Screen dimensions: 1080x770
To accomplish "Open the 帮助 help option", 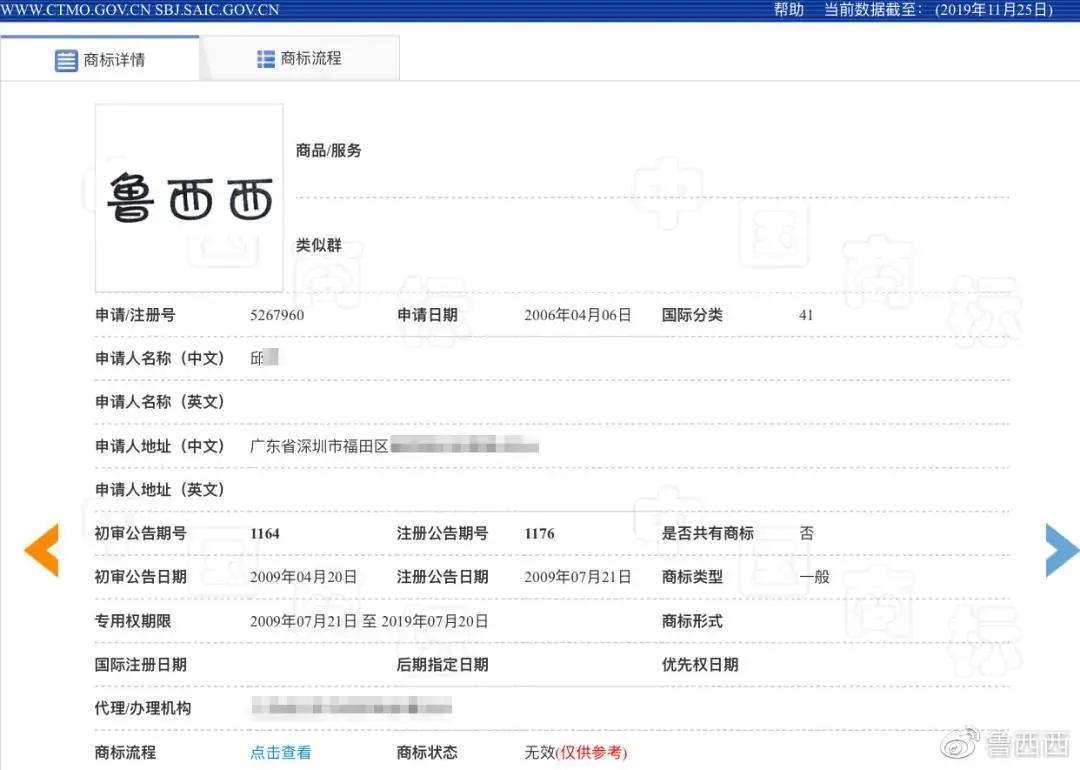I will point(789,10).
